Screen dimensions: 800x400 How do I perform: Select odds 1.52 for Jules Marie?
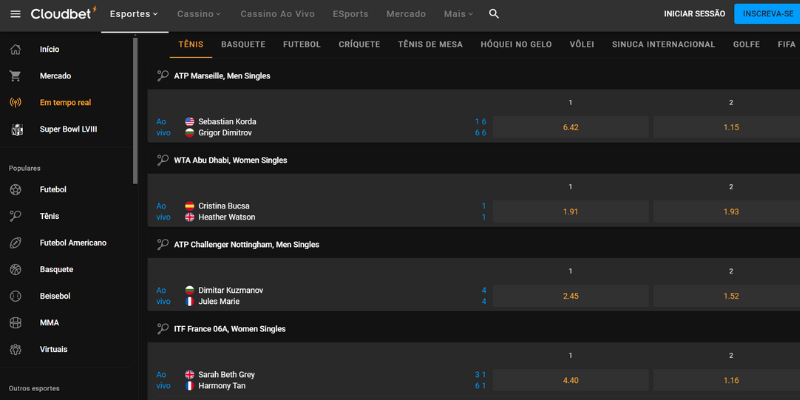click(730, 296)
